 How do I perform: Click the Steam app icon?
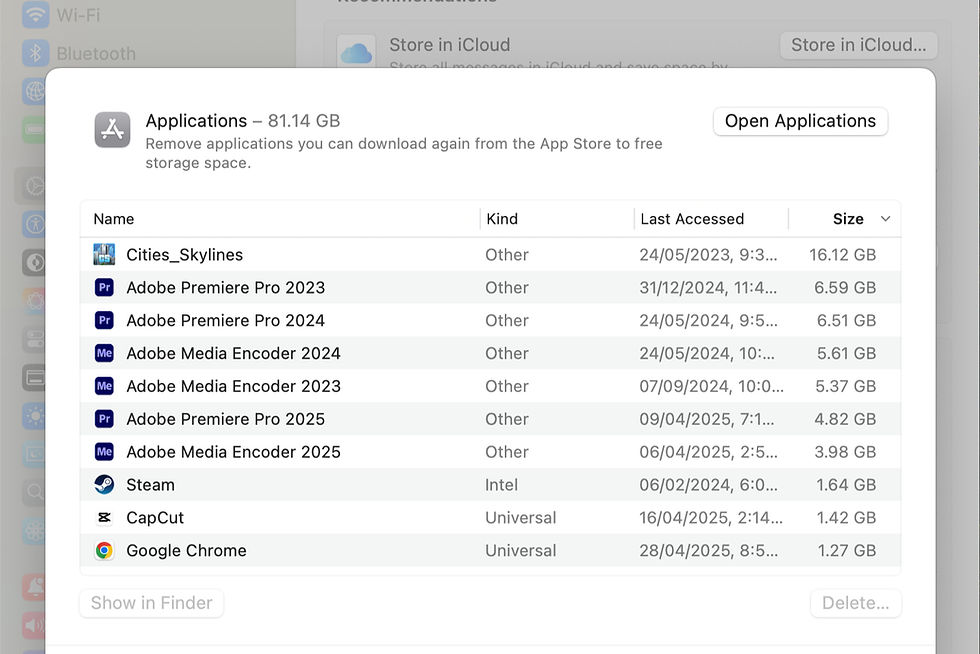pos(104,485)
